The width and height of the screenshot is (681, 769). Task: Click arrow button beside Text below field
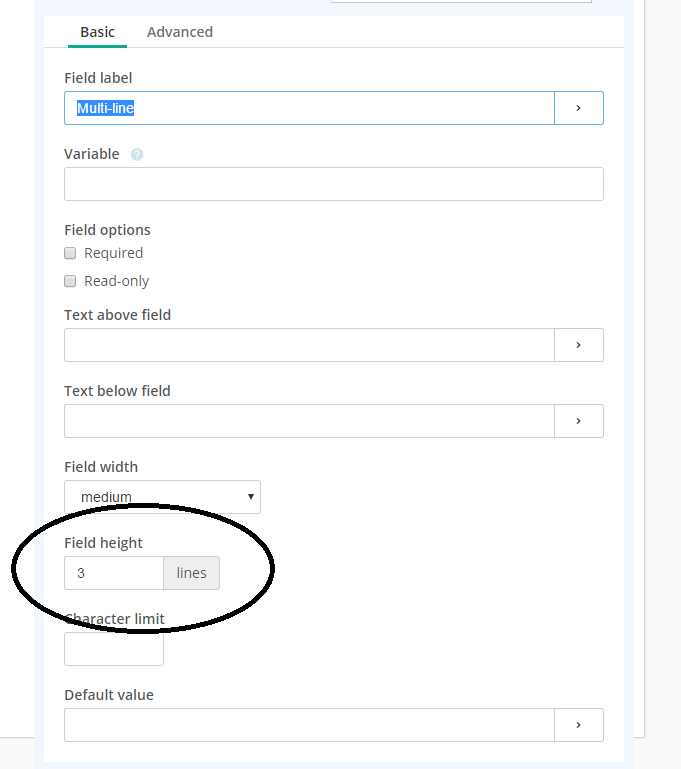(579, 421)
